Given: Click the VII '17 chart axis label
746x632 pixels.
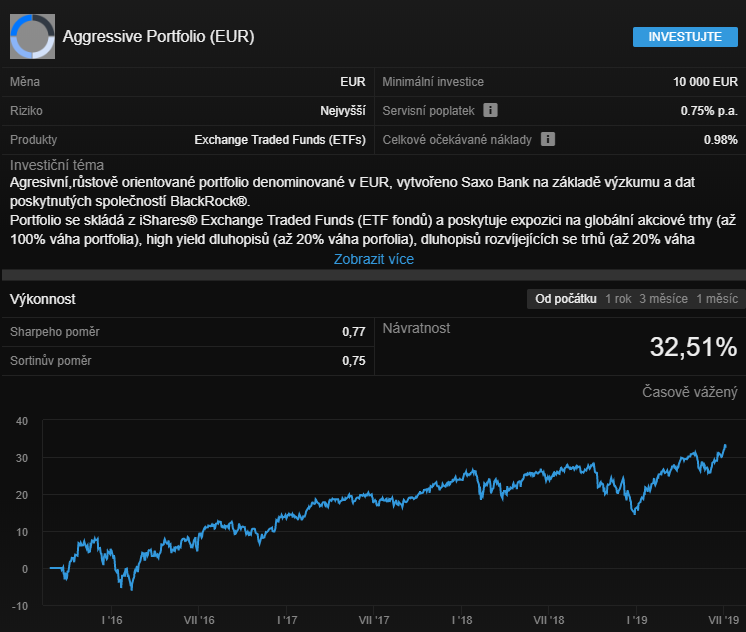Looking at the screenshot, I should [x=374, y=620].
